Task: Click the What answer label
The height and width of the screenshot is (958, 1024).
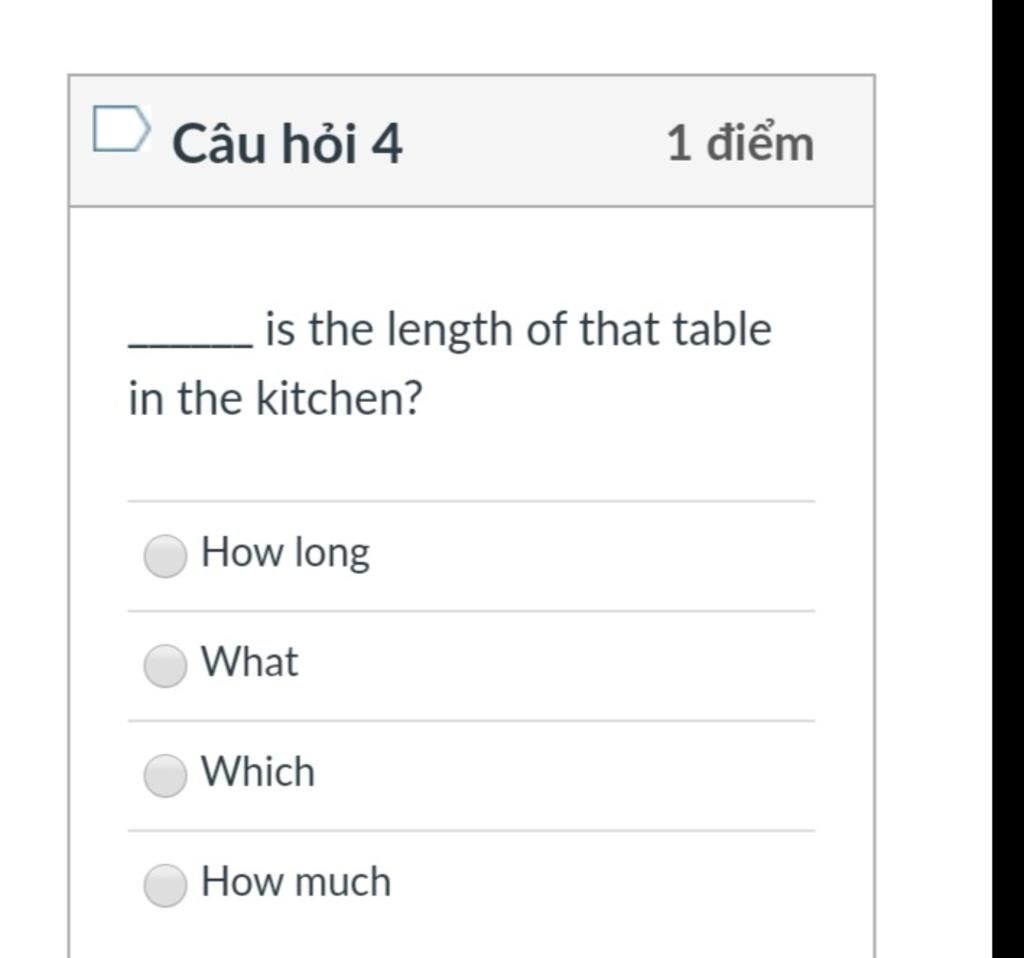Action: (x=249, y=662)
